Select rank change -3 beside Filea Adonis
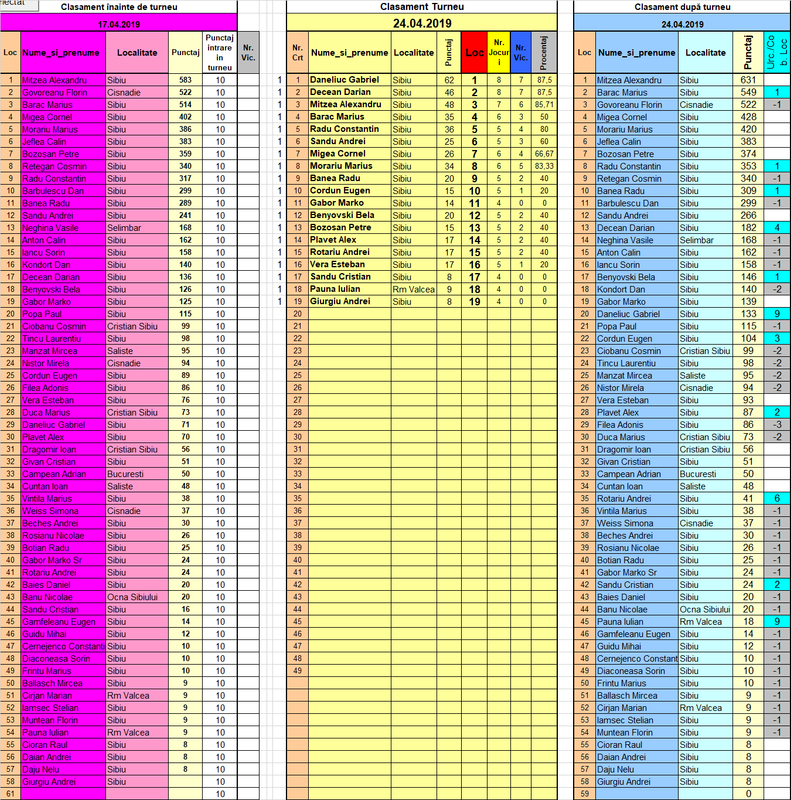The image size is (791, 800). [777, 424]
